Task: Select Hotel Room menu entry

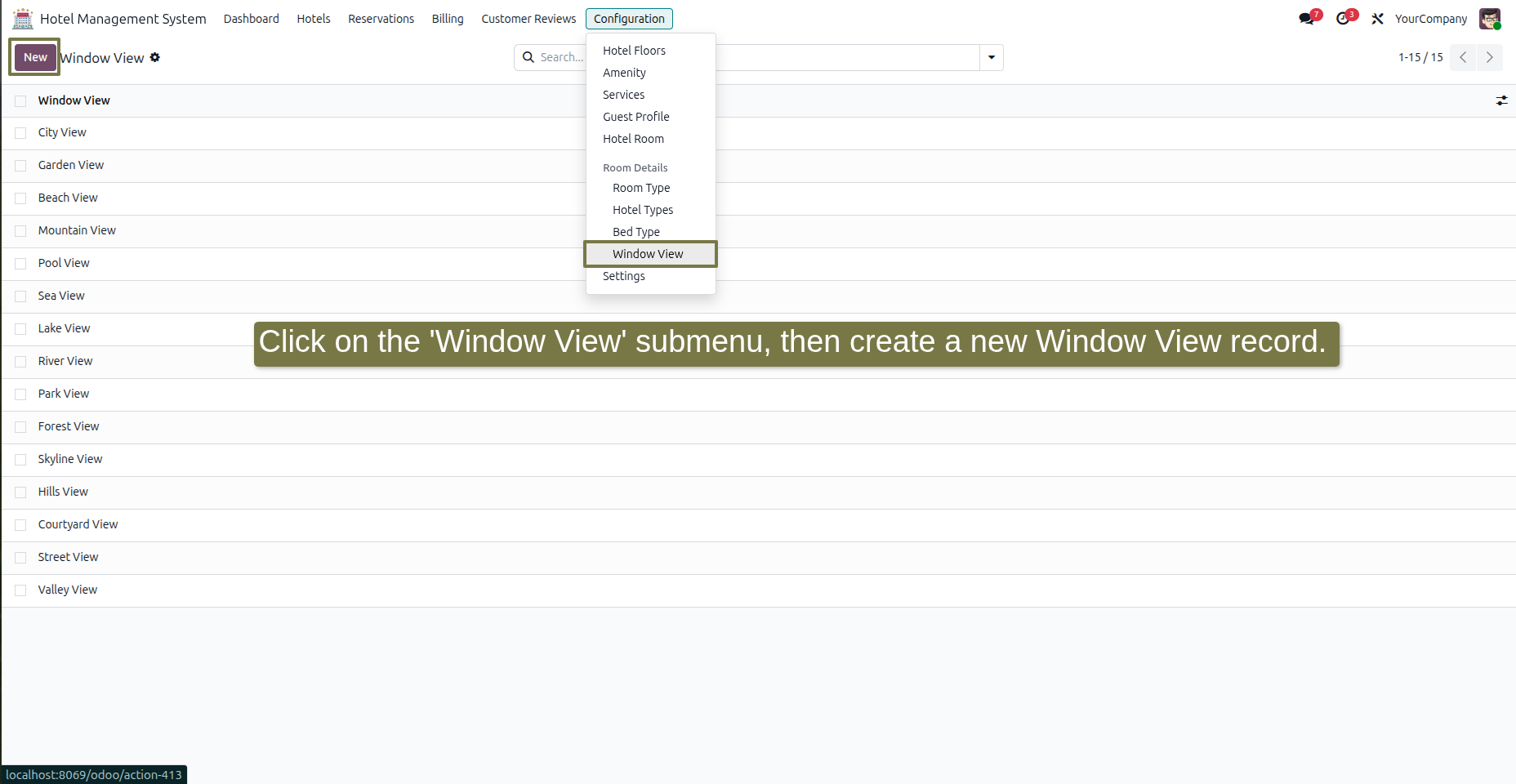Action: [x=650, y=139]
